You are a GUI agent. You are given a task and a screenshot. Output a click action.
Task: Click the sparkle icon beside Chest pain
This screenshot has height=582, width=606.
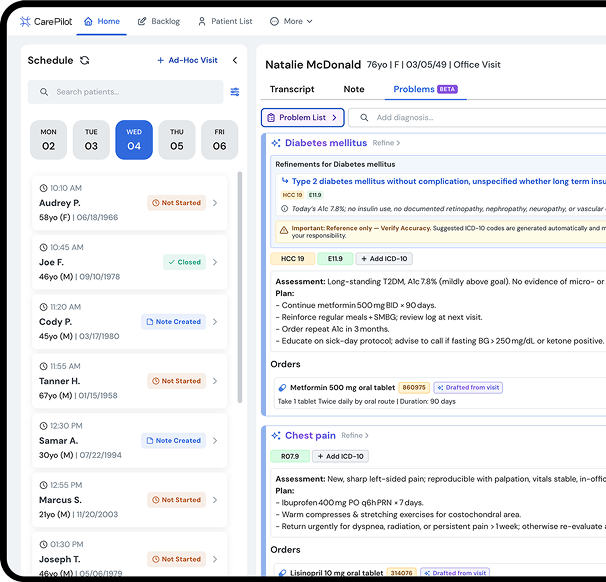coord(276,436)
